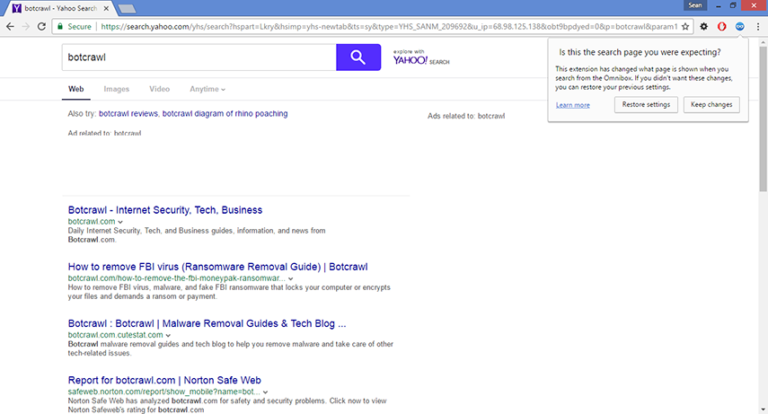Switch to the Images tab
The width and height of the screenshot is (768, 414).
click(116, 89)
